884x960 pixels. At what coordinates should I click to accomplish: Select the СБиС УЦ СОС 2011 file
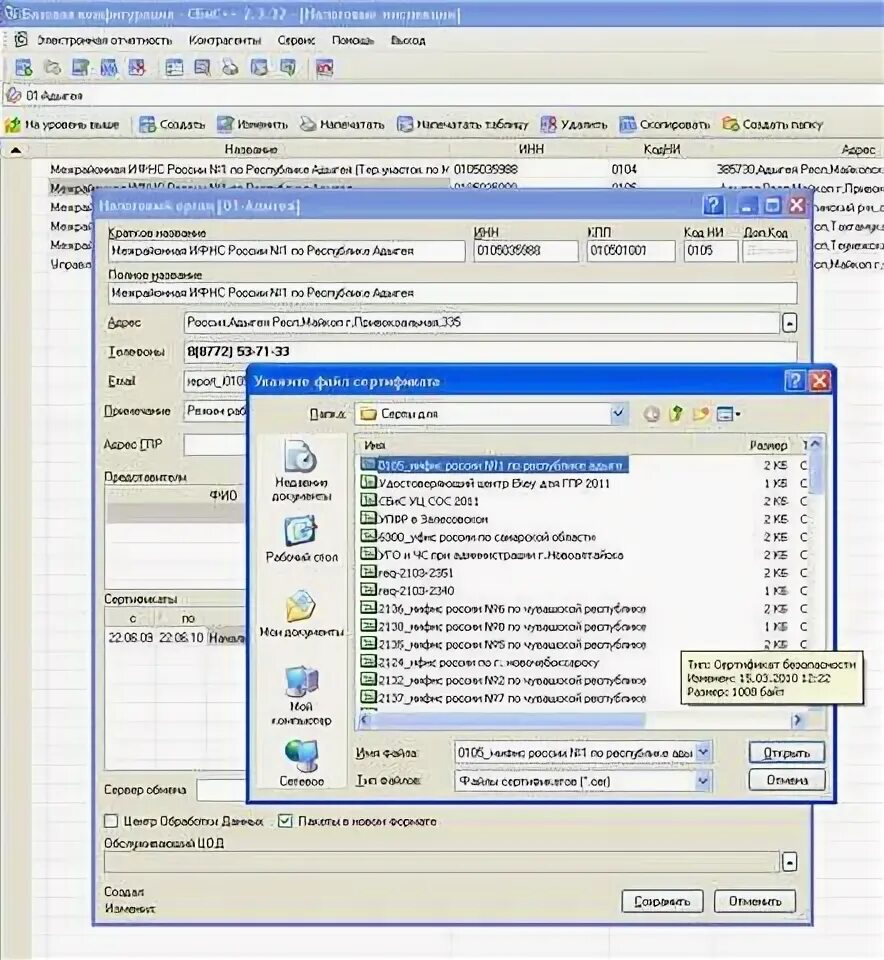click(420, 501)
